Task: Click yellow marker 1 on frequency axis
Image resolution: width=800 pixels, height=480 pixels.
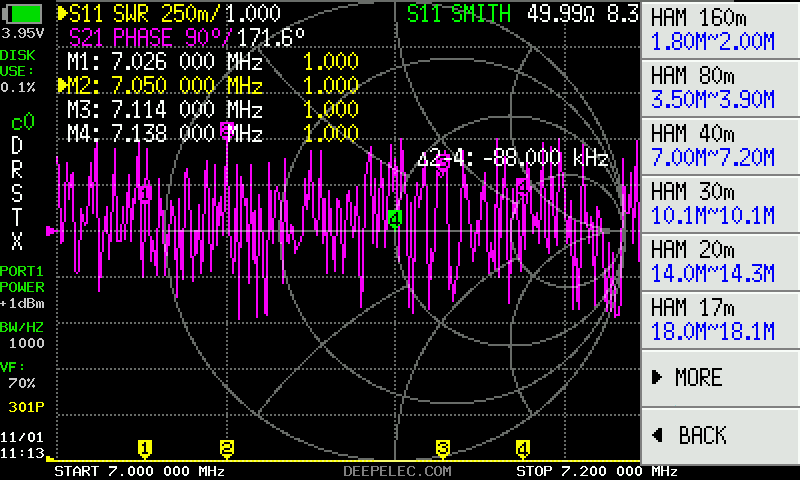Action: [x=145, y=449]
